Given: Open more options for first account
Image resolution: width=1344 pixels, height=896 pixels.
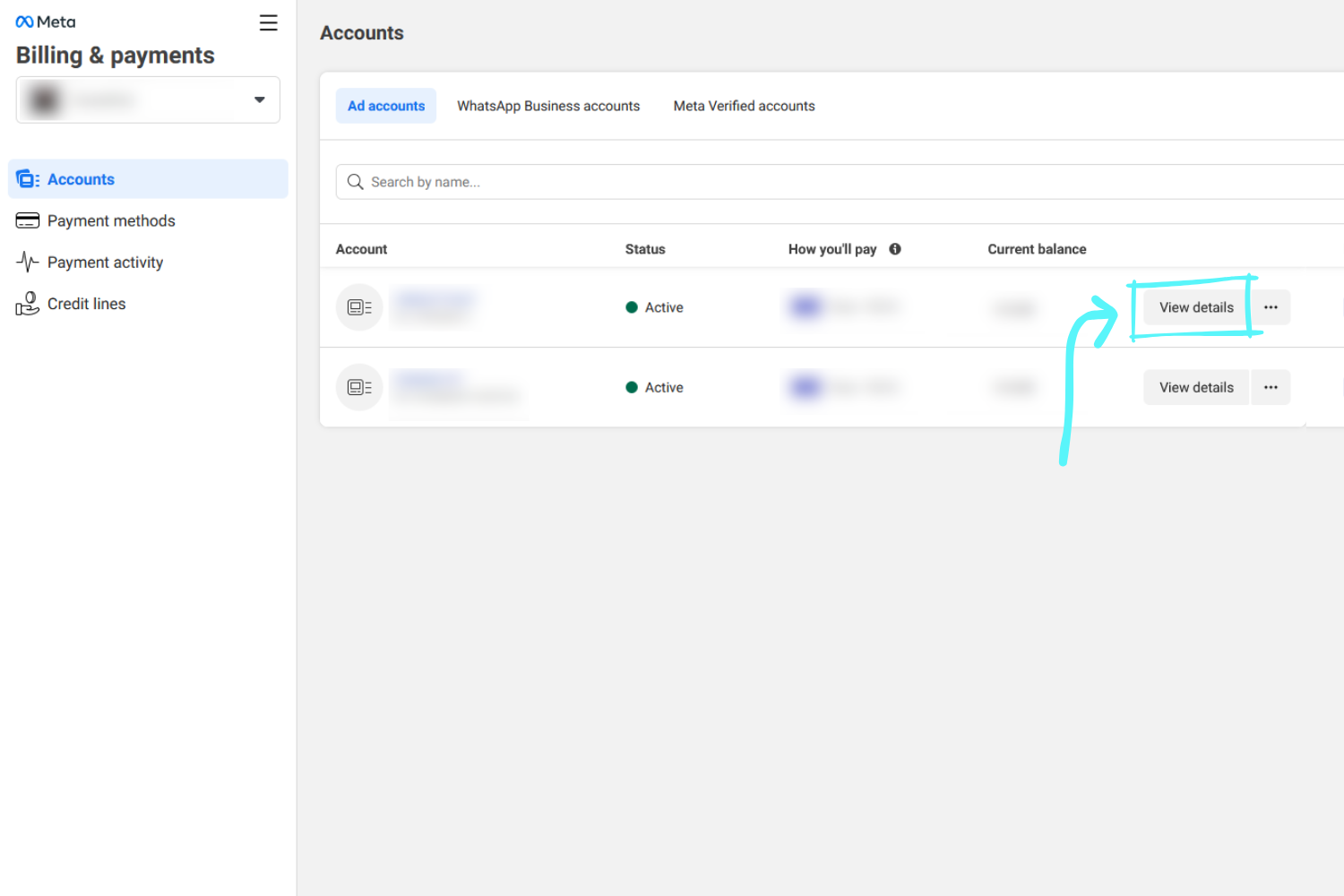Looking at the screenshot, I should click(1271, 307).
